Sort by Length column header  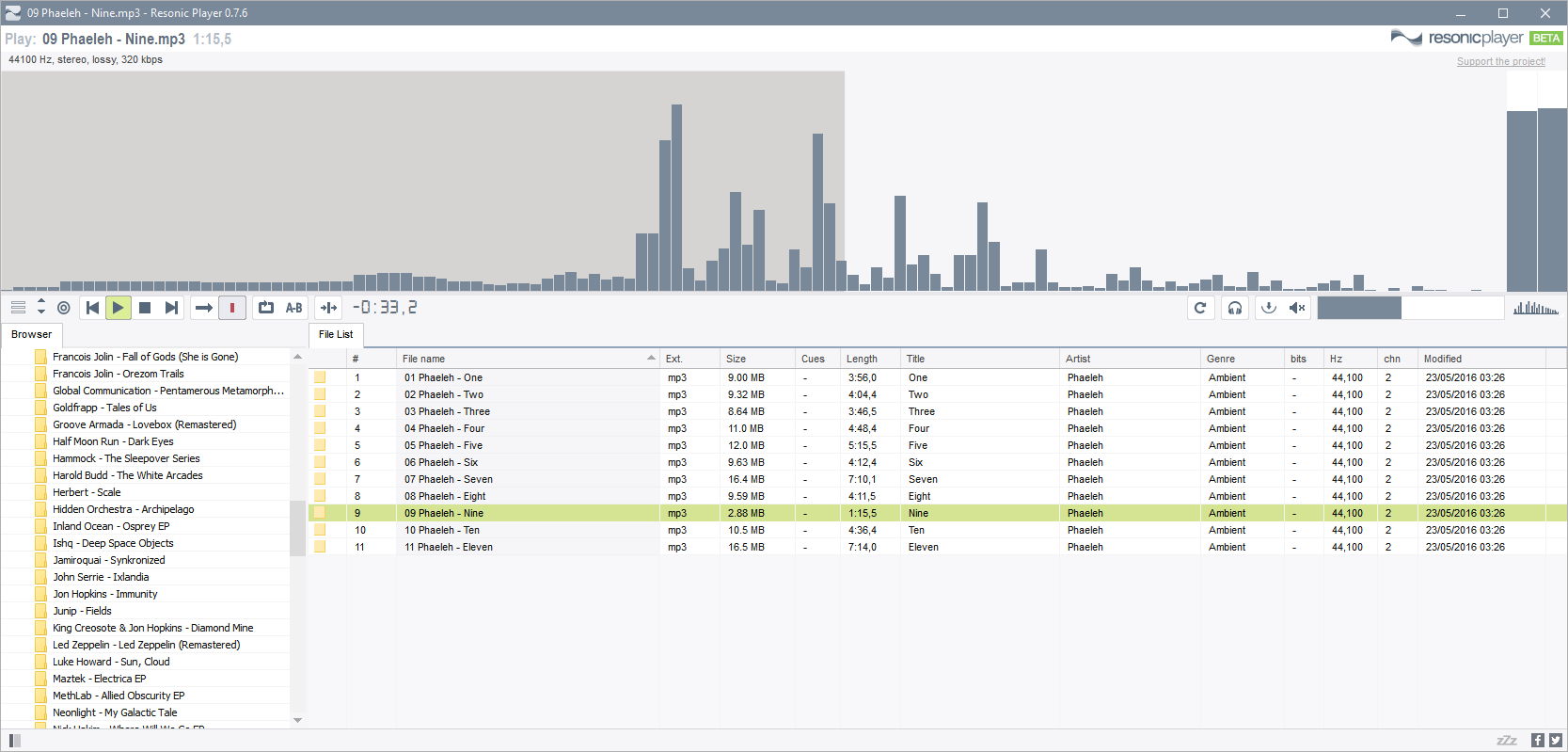pos(870,359)
